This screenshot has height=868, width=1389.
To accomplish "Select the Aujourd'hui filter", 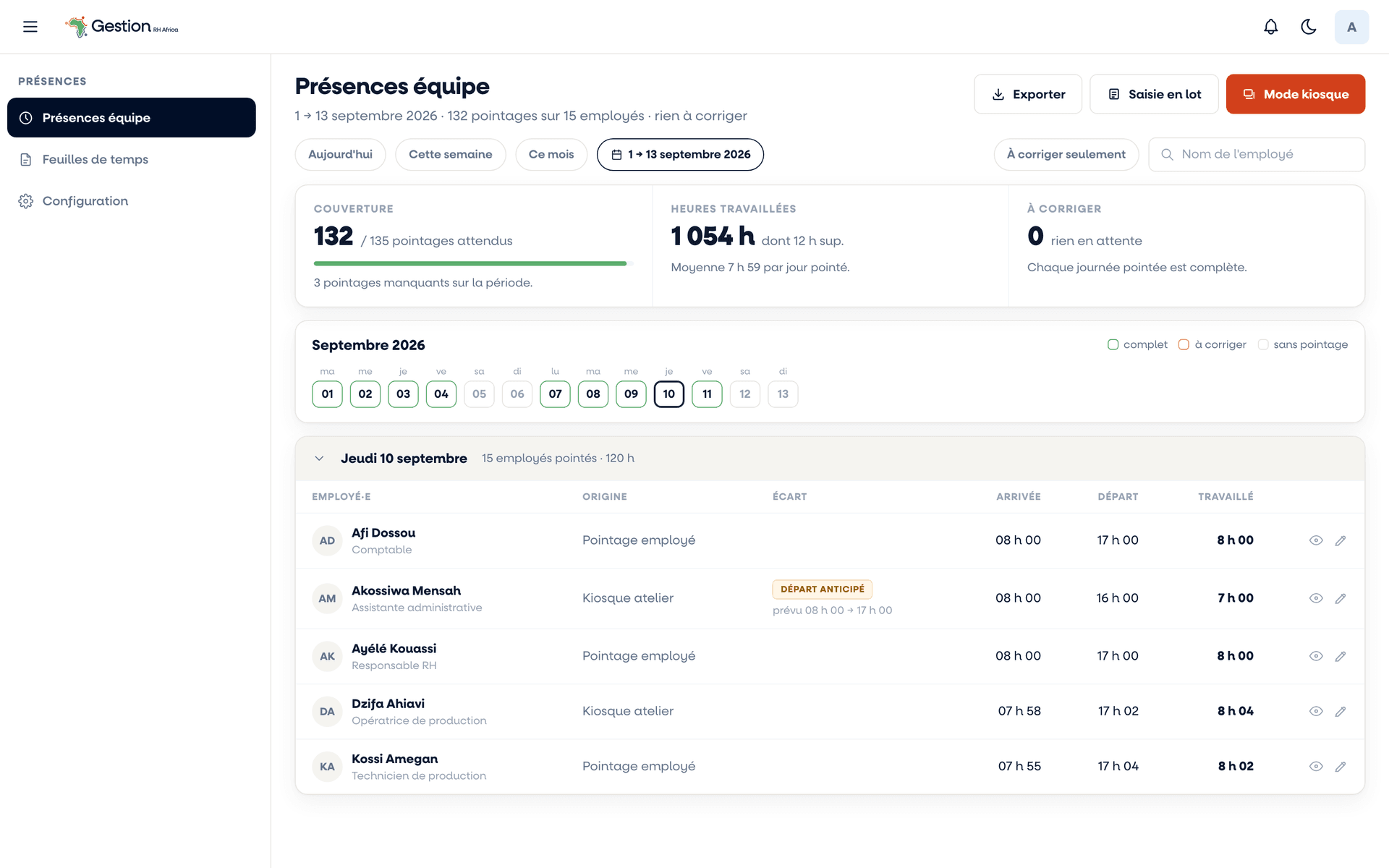I will click(x=340, y=154).
